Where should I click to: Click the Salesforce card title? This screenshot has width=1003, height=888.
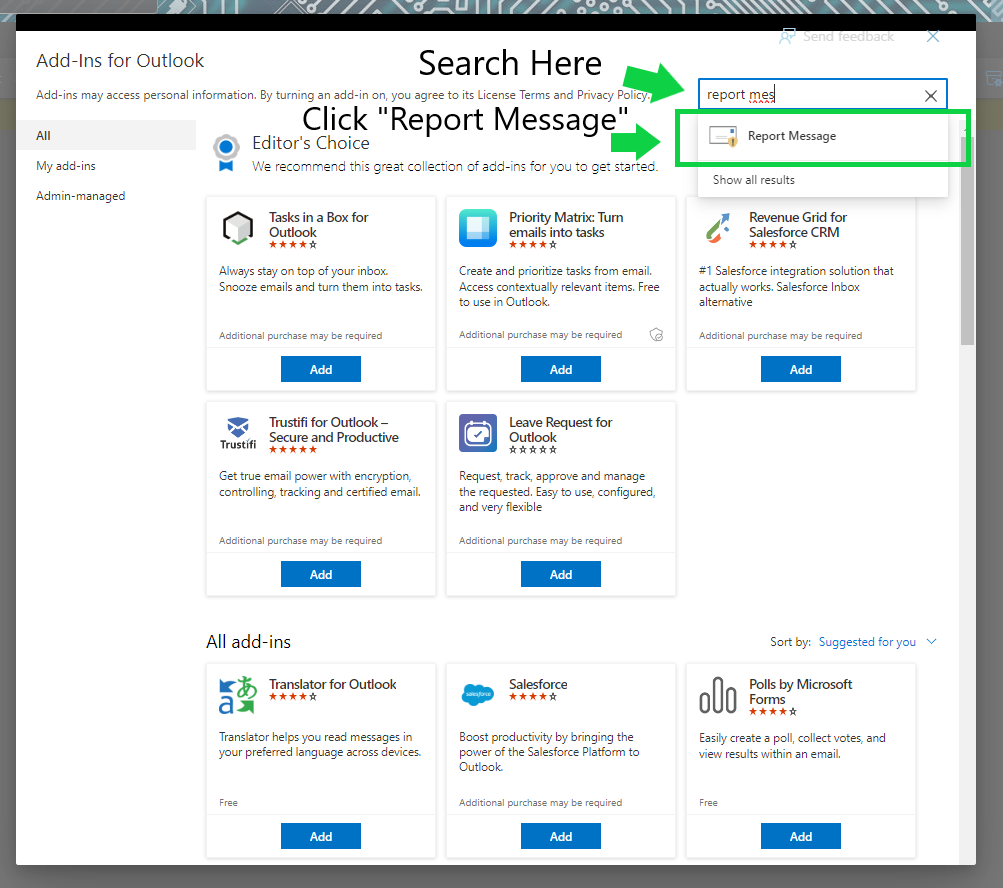pos(538,684)
